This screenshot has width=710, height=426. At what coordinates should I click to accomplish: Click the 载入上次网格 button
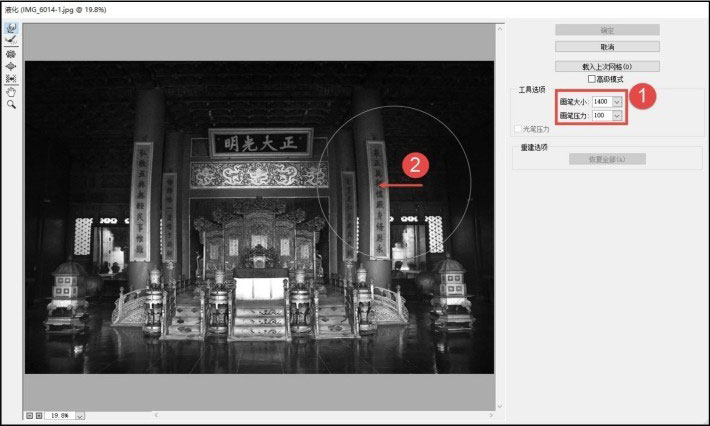click(x=607, y=67)
